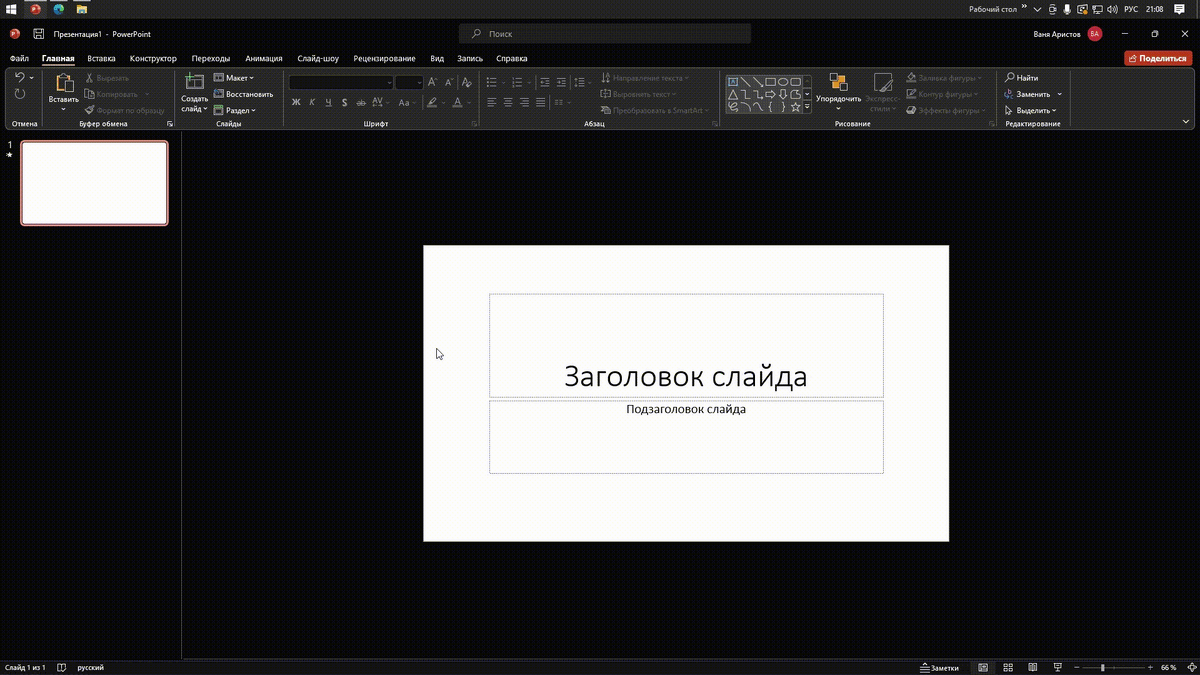
Task: Apply underline Ч formatting
Action: 328,102
